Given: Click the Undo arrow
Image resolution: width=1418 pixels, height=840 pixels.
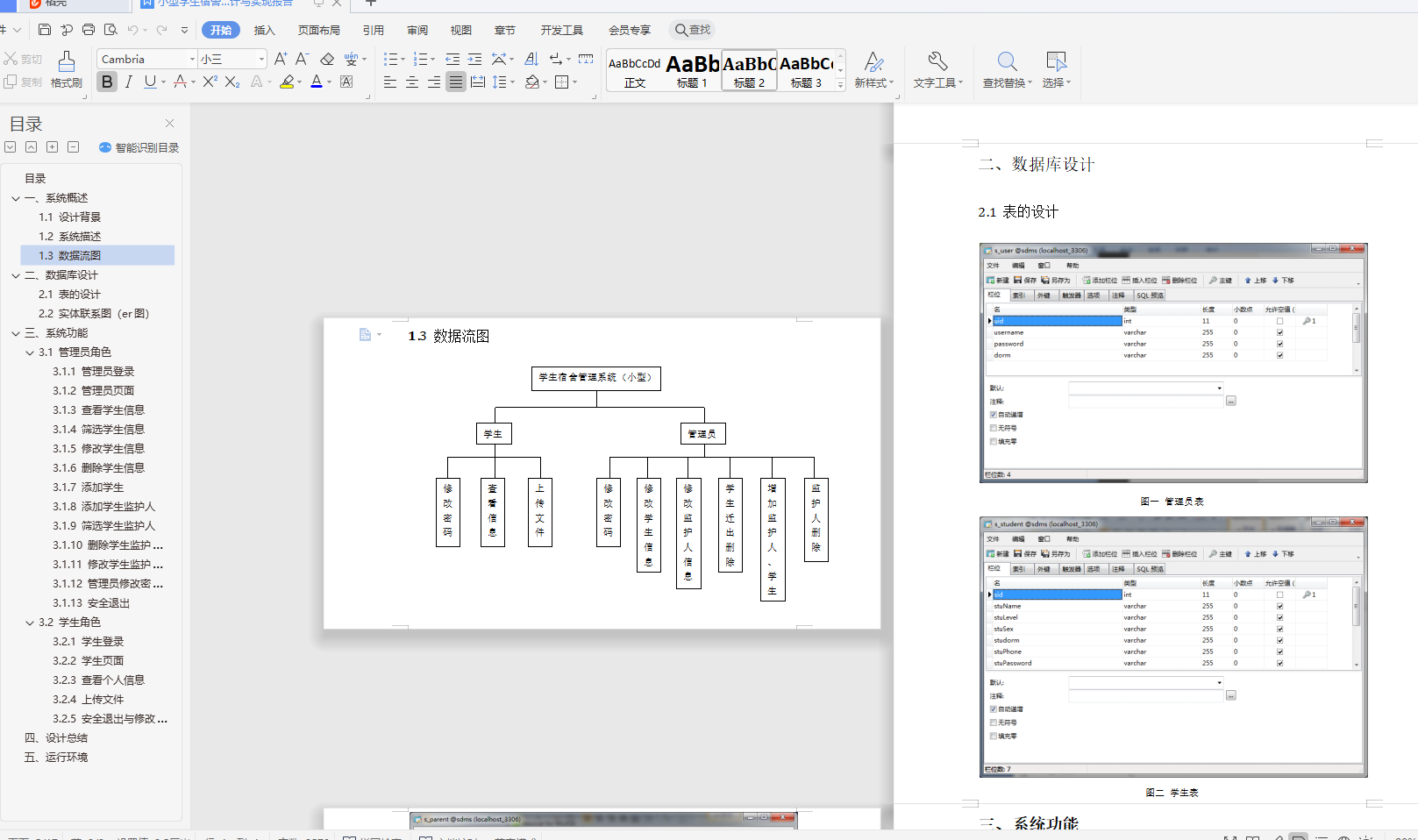Looking at the screenshot, I should [x=132, y=30].
